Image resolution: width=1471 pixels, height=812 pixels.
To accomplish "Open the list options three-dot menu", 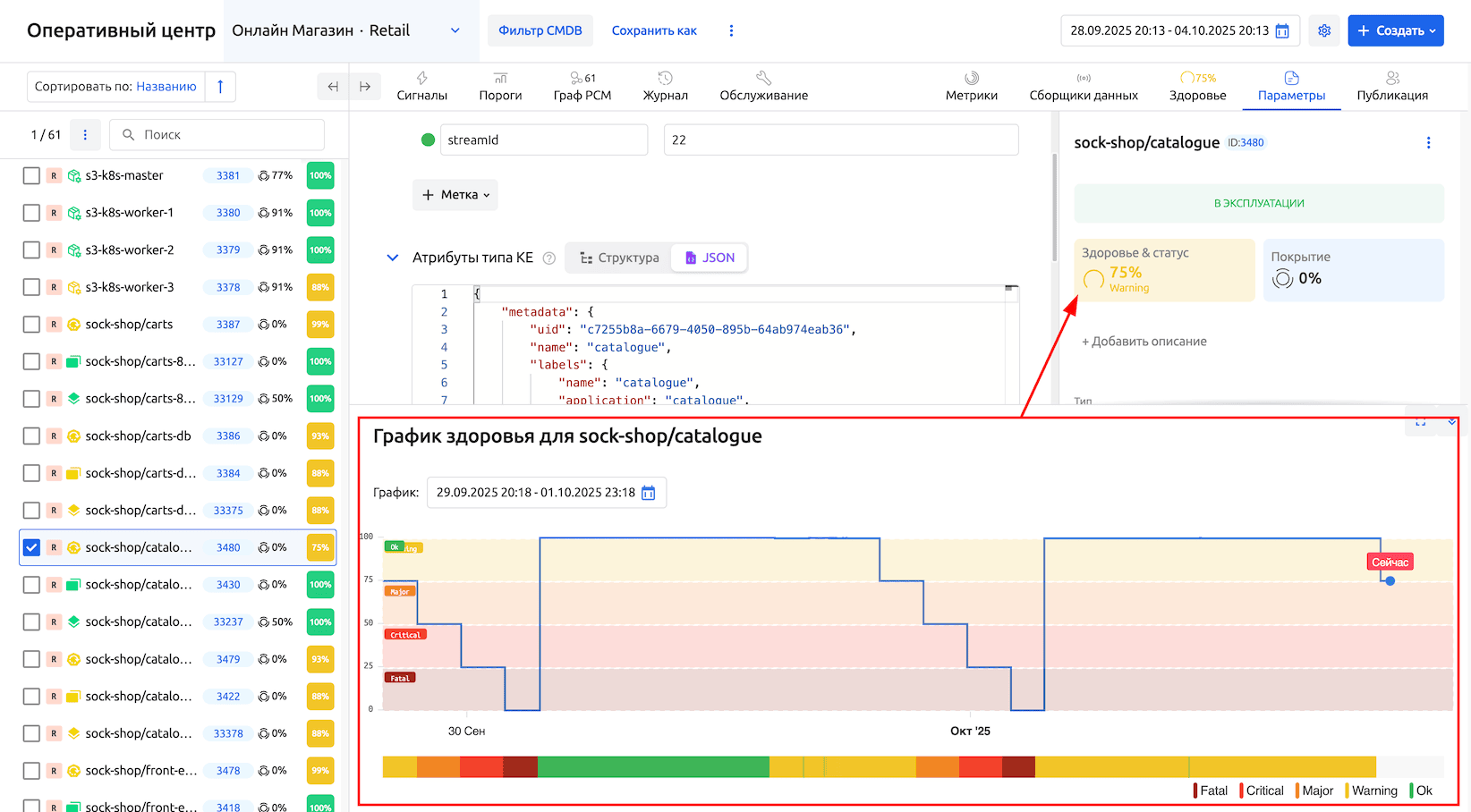I will coord(85,135).
